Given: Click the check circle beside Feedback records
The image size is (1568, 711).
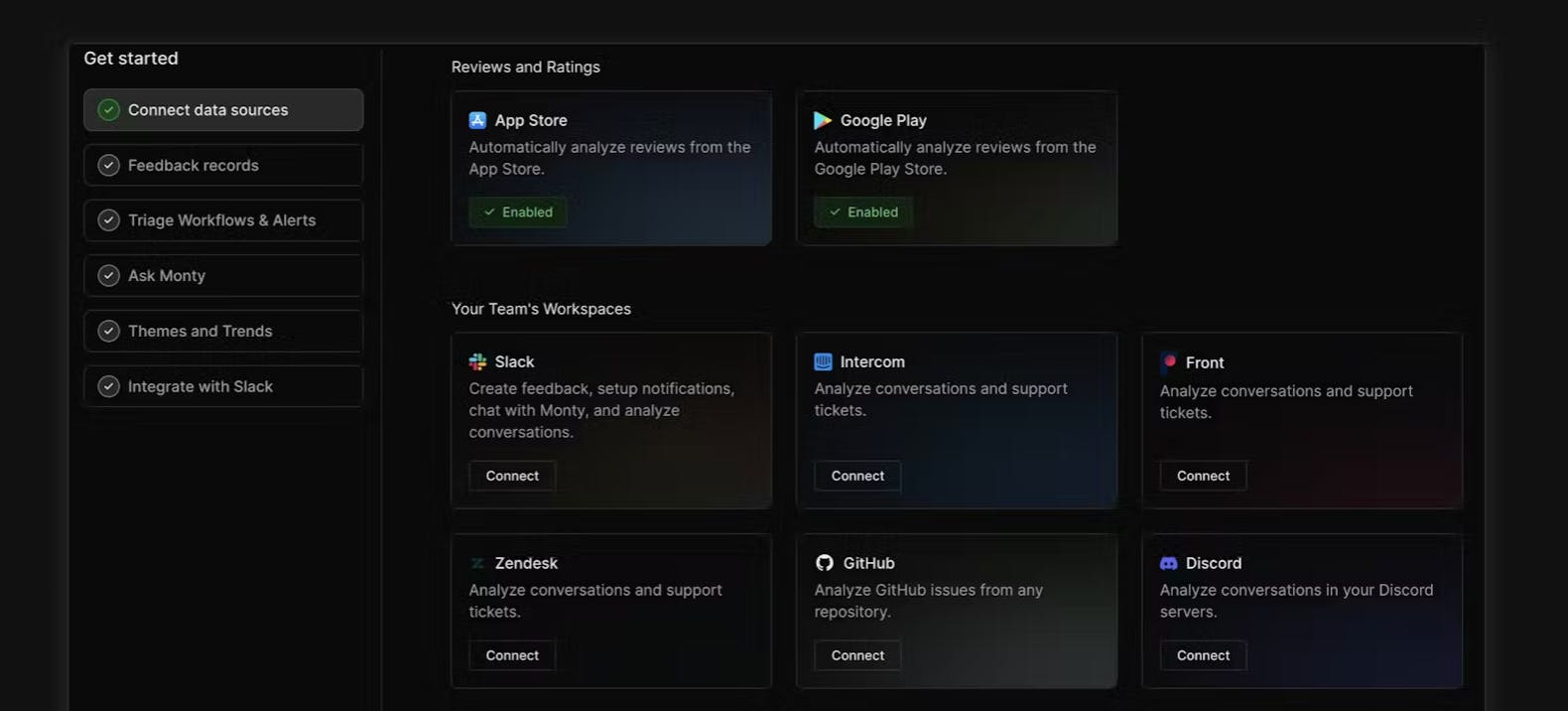Looking at the screenshot, I should click(x=109, y=165).
